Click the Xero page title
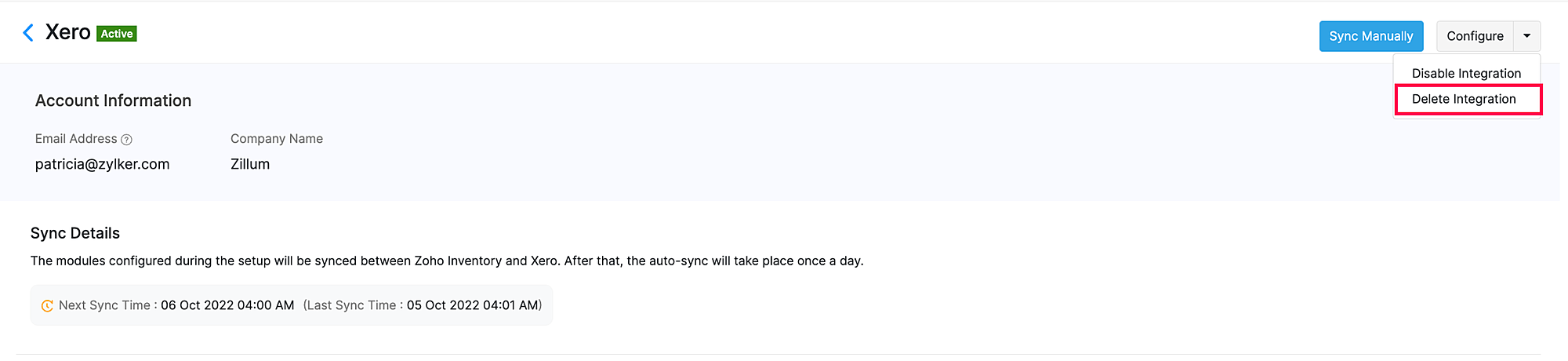This screenshot has width=1568, height=361. [x=68, y=32]
